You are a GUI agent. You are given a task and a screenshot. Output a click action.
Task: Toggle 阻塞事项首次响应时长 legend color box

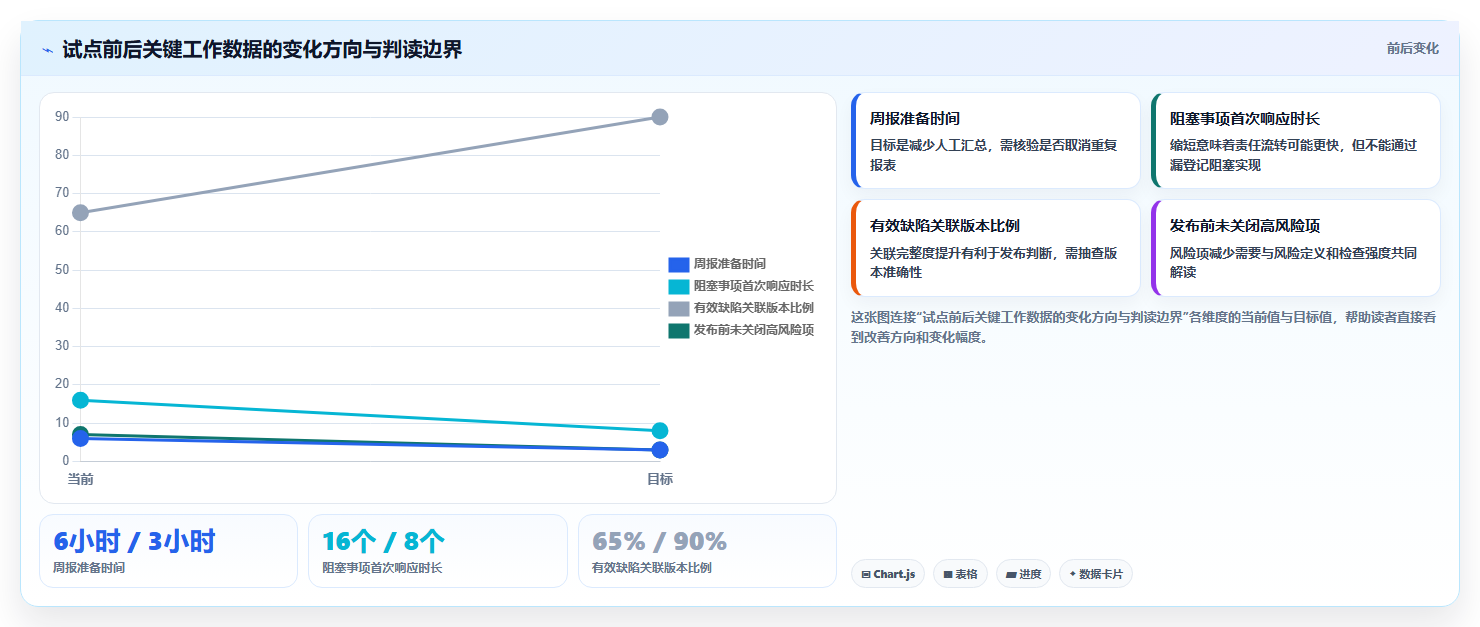tap(679, 286)
